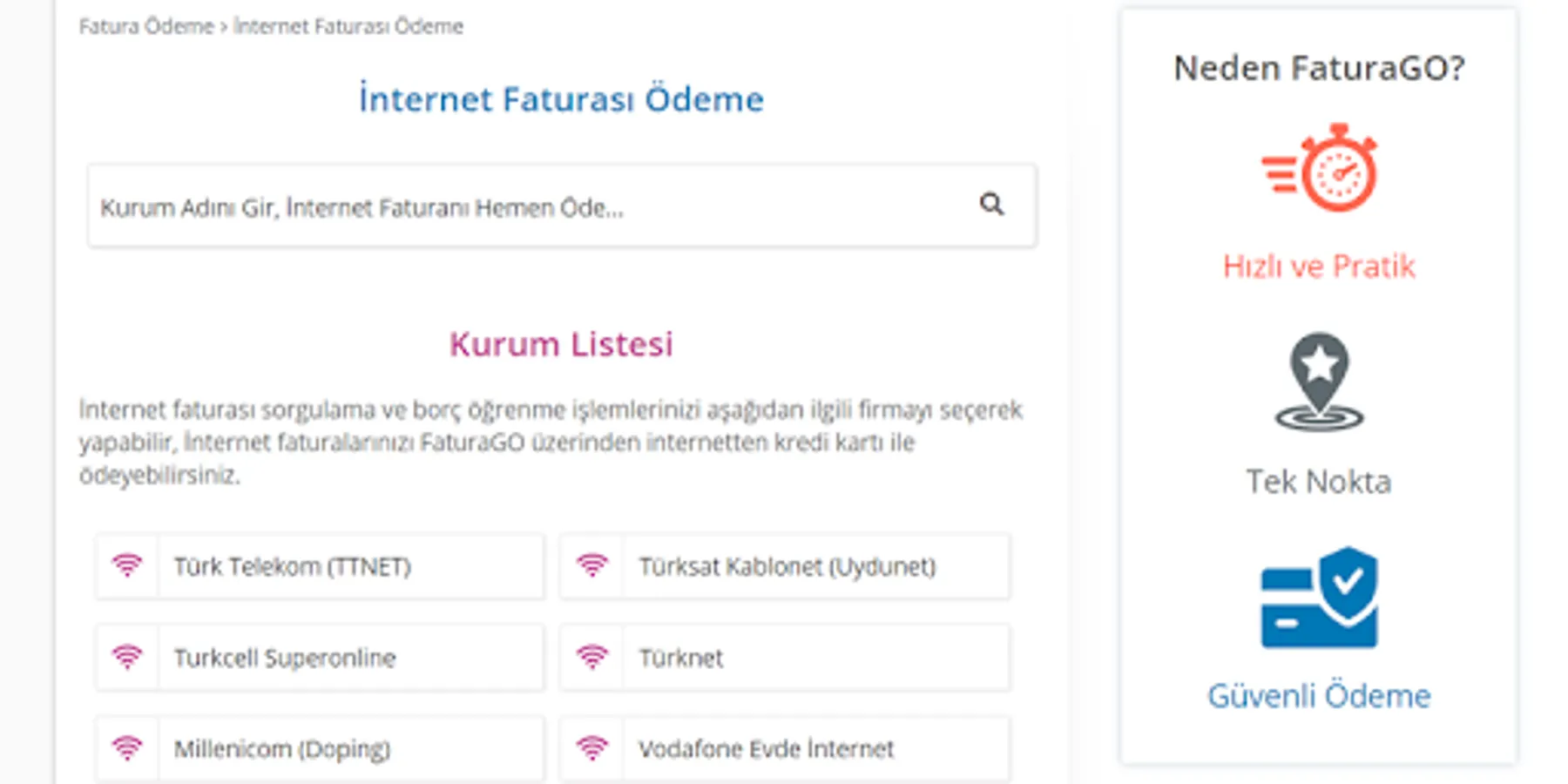Click wifi icon beside Türksat Kablonet

[x=592, y=566]
